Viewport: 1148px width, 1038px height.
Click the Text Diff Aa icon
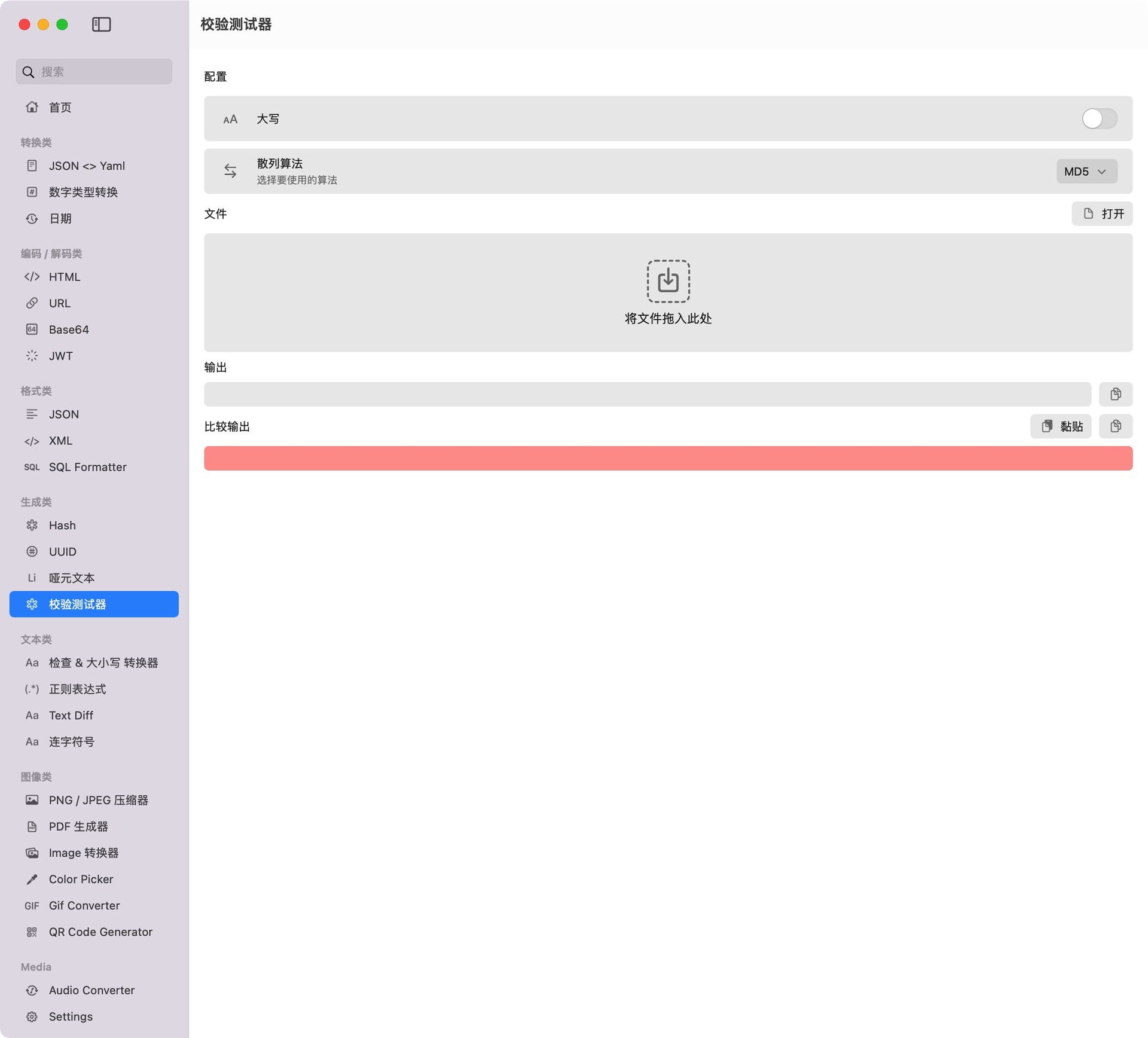32,716
